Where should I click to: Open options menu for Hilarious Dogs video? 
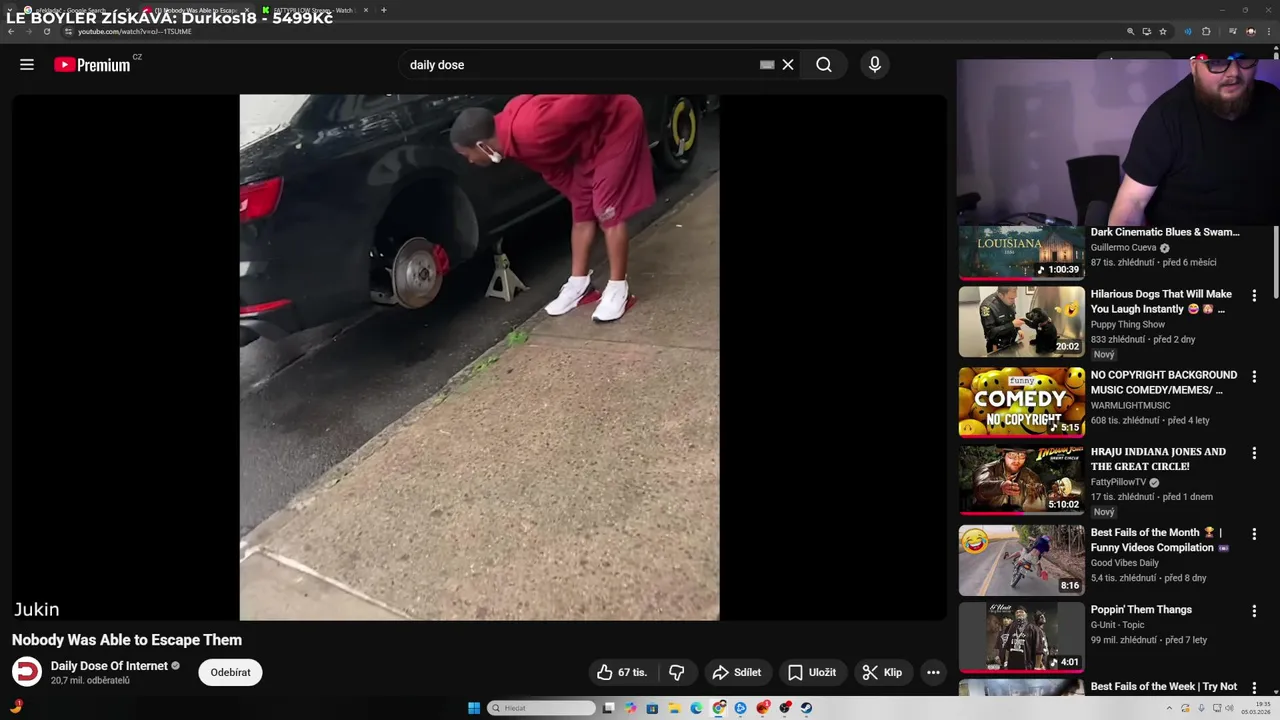click(x=1254, y=296)
